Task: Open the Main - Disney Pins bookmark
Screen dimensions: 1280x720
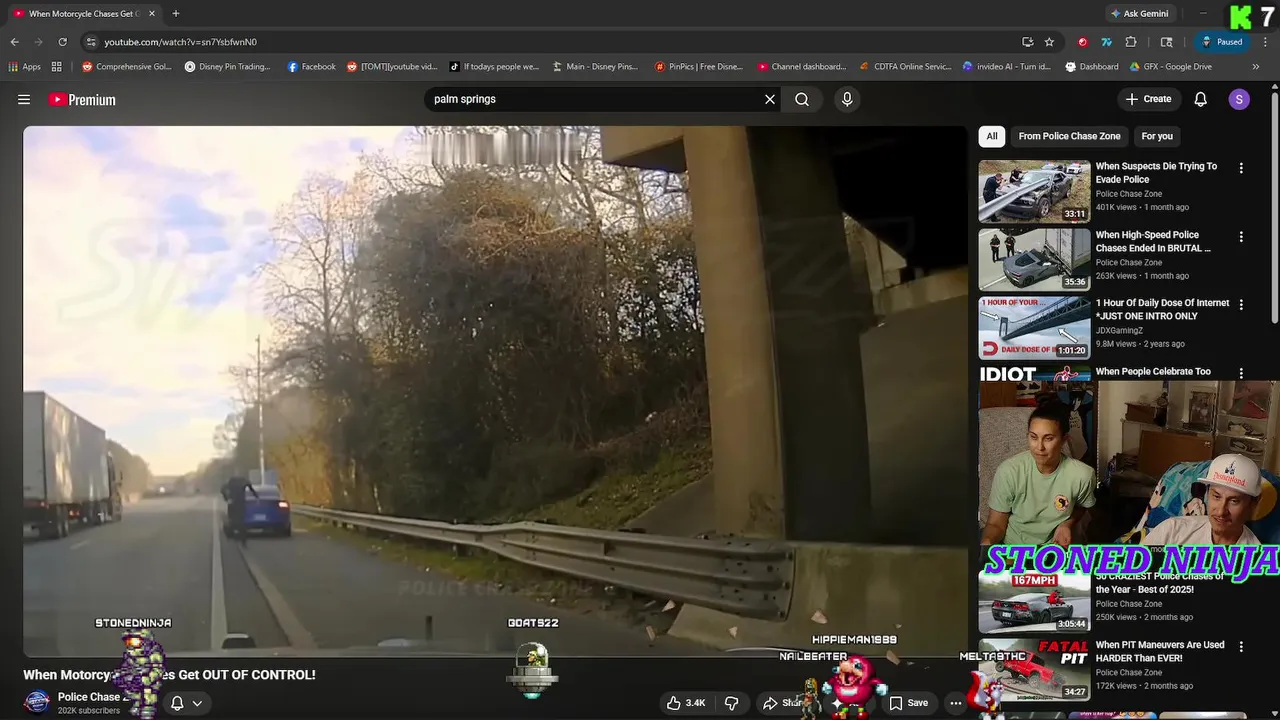Action: [595, 67]
